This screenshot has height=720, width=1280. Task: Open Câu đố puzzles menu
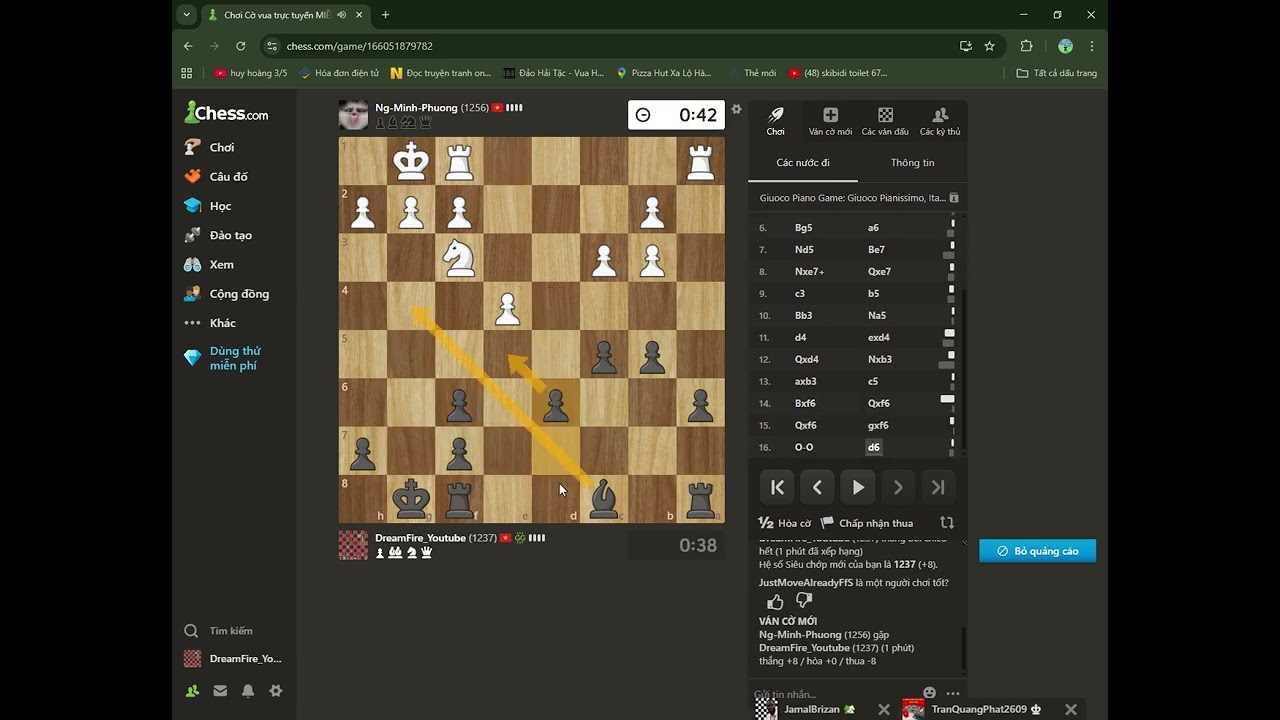pyautogui.click(x=216, y=176)
